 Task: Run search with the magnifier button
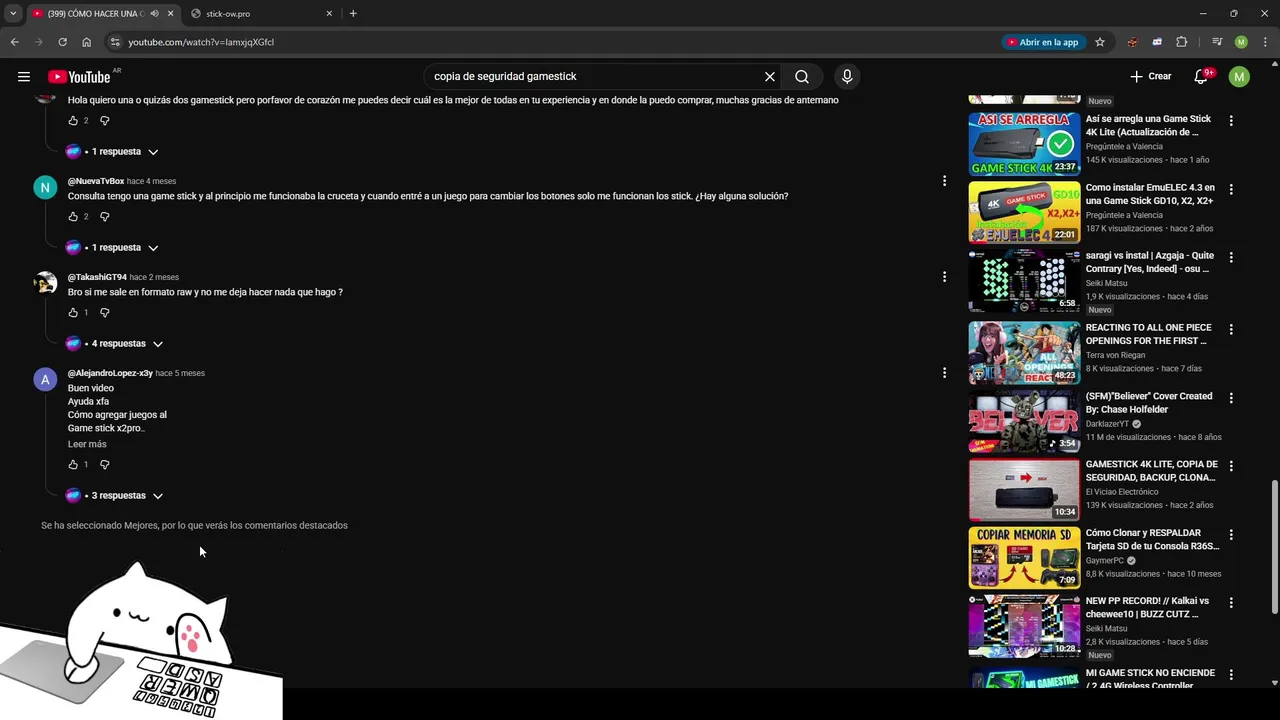pos(802,77)
